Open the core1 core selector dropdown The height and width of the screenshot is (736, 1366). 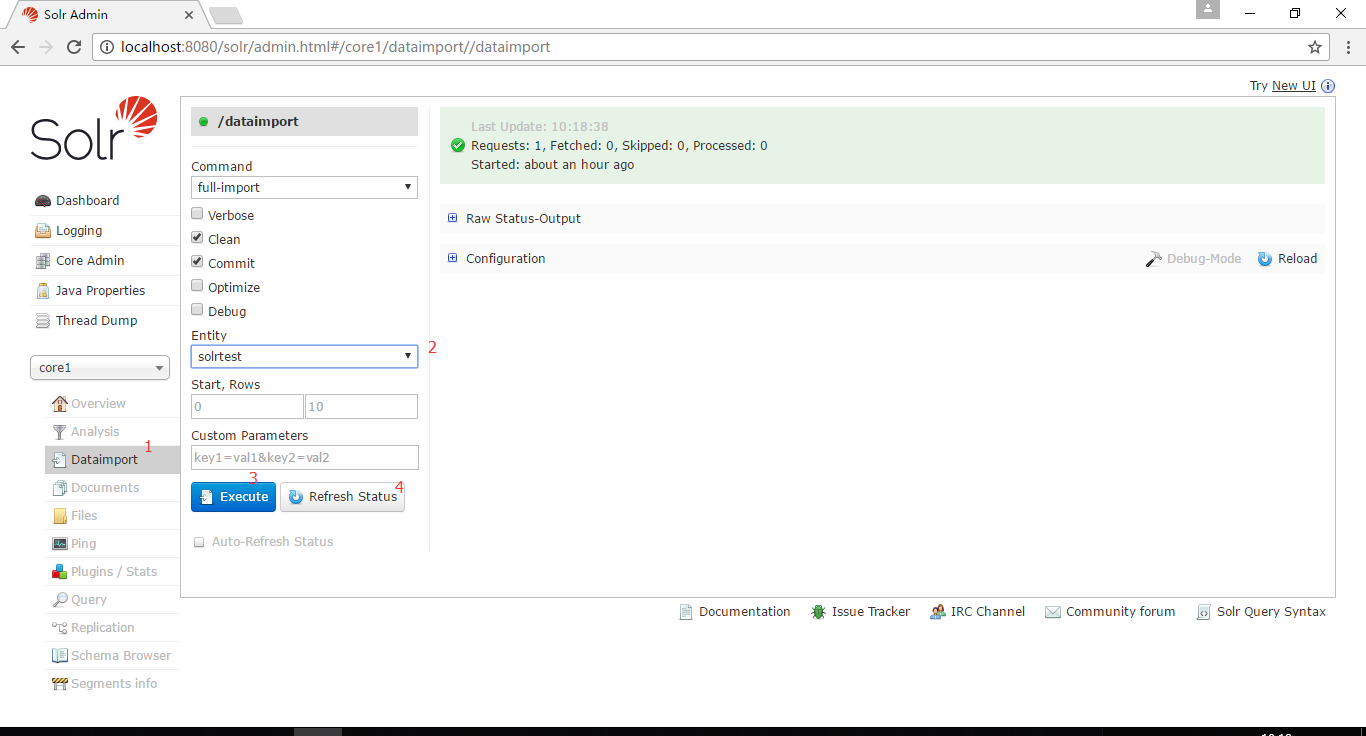pos(100,368)
